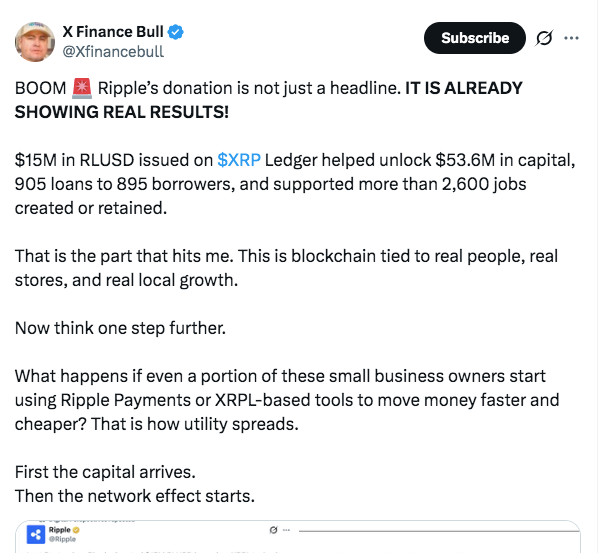Click the Grok icon in quoted post
The height and width of the screenshot is (553, 615).
pyautogui.click(x=273, y=530)
